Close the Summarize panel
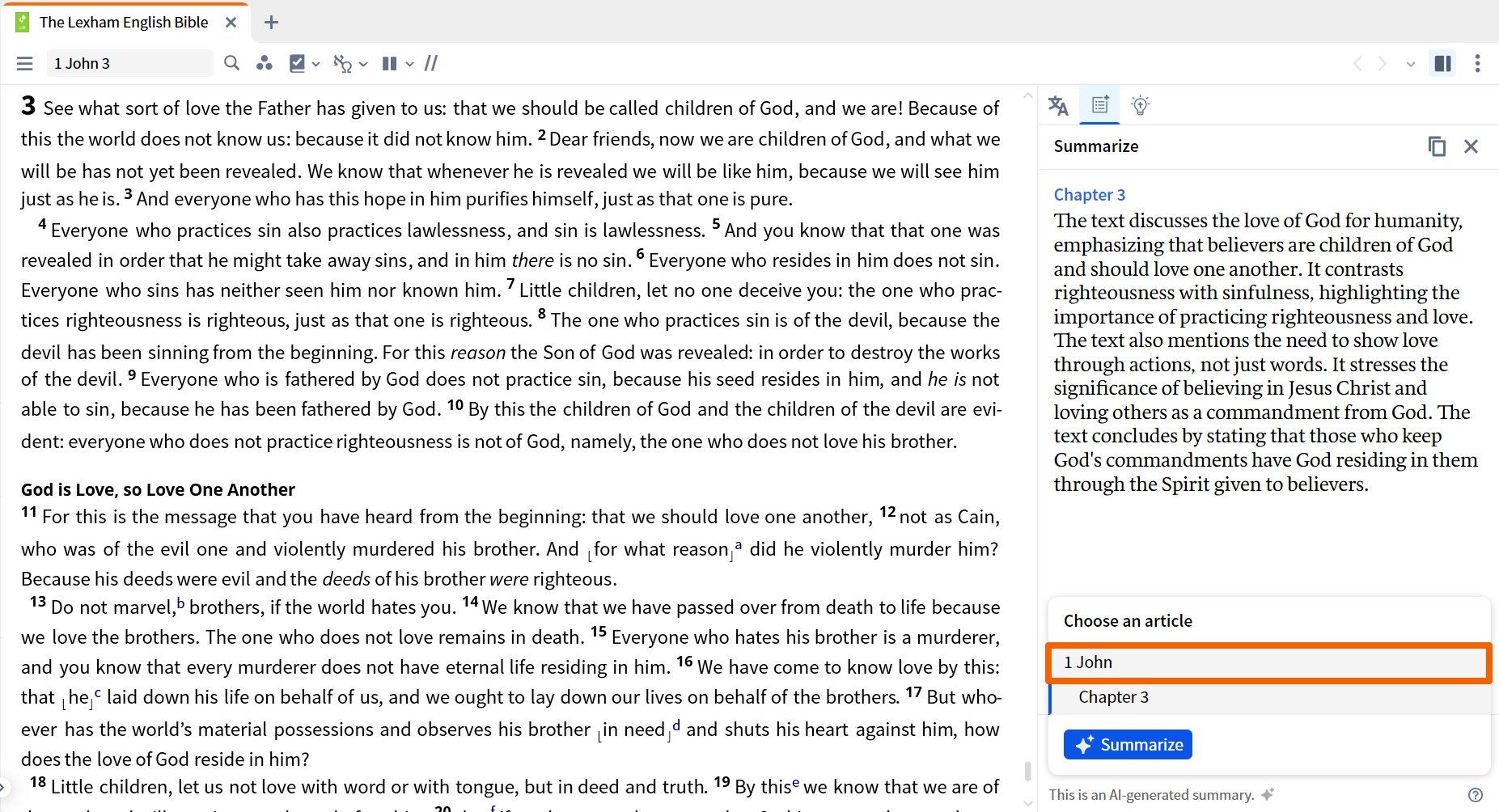The width and height of the screenshot is (1499, 812). [1471, 146]
